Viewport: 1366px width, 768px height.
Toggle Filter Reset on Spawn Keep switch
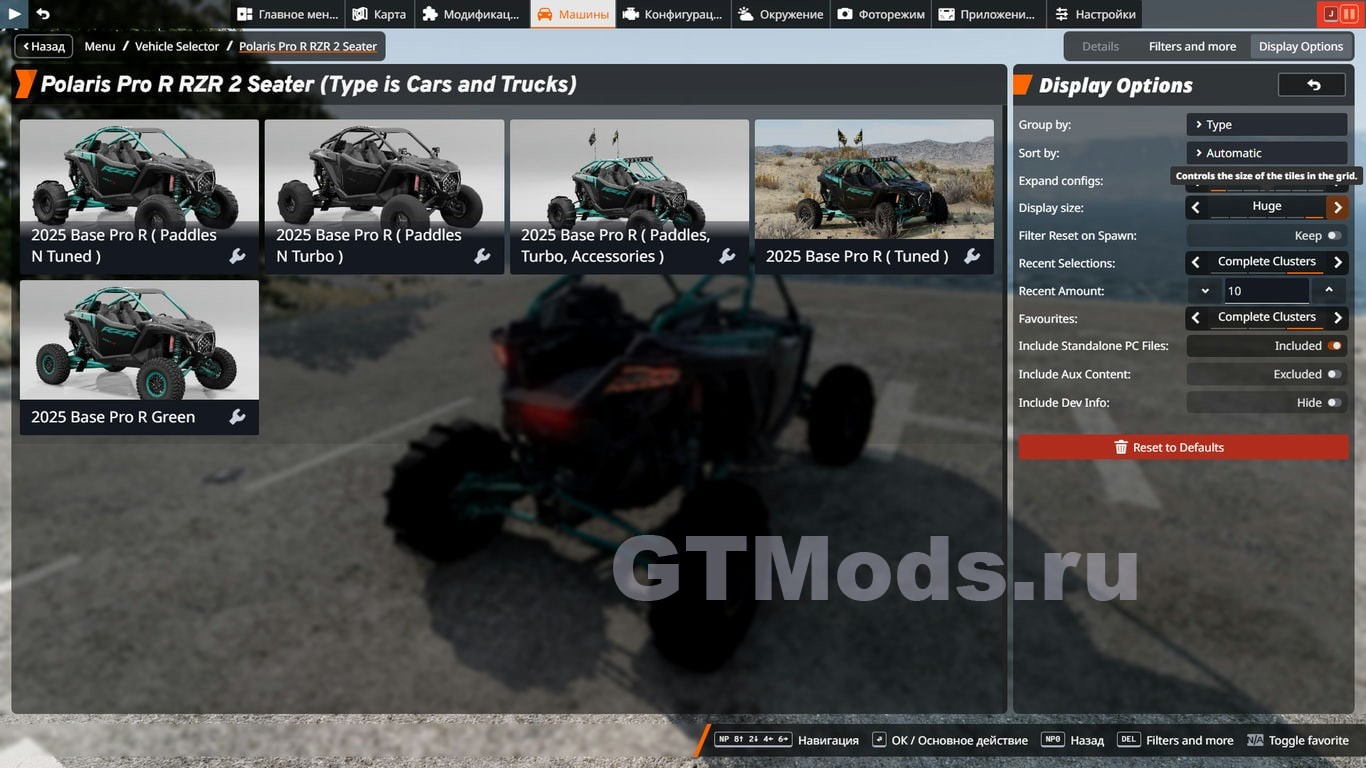(1333, 236)
